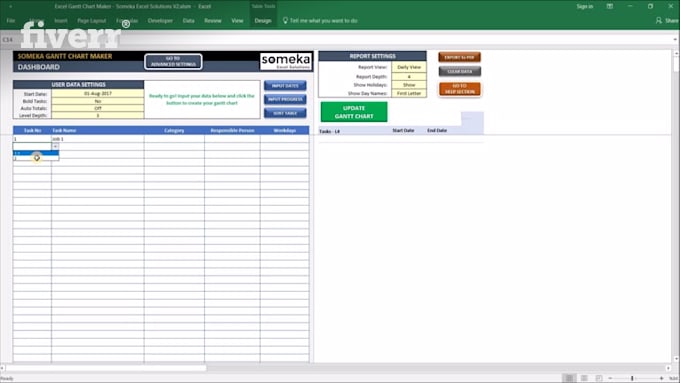The height and width of the screenshot is (383, 680).
Task: Click the End Date chart header
Action: pyautogui.click(x=437, y=130)
